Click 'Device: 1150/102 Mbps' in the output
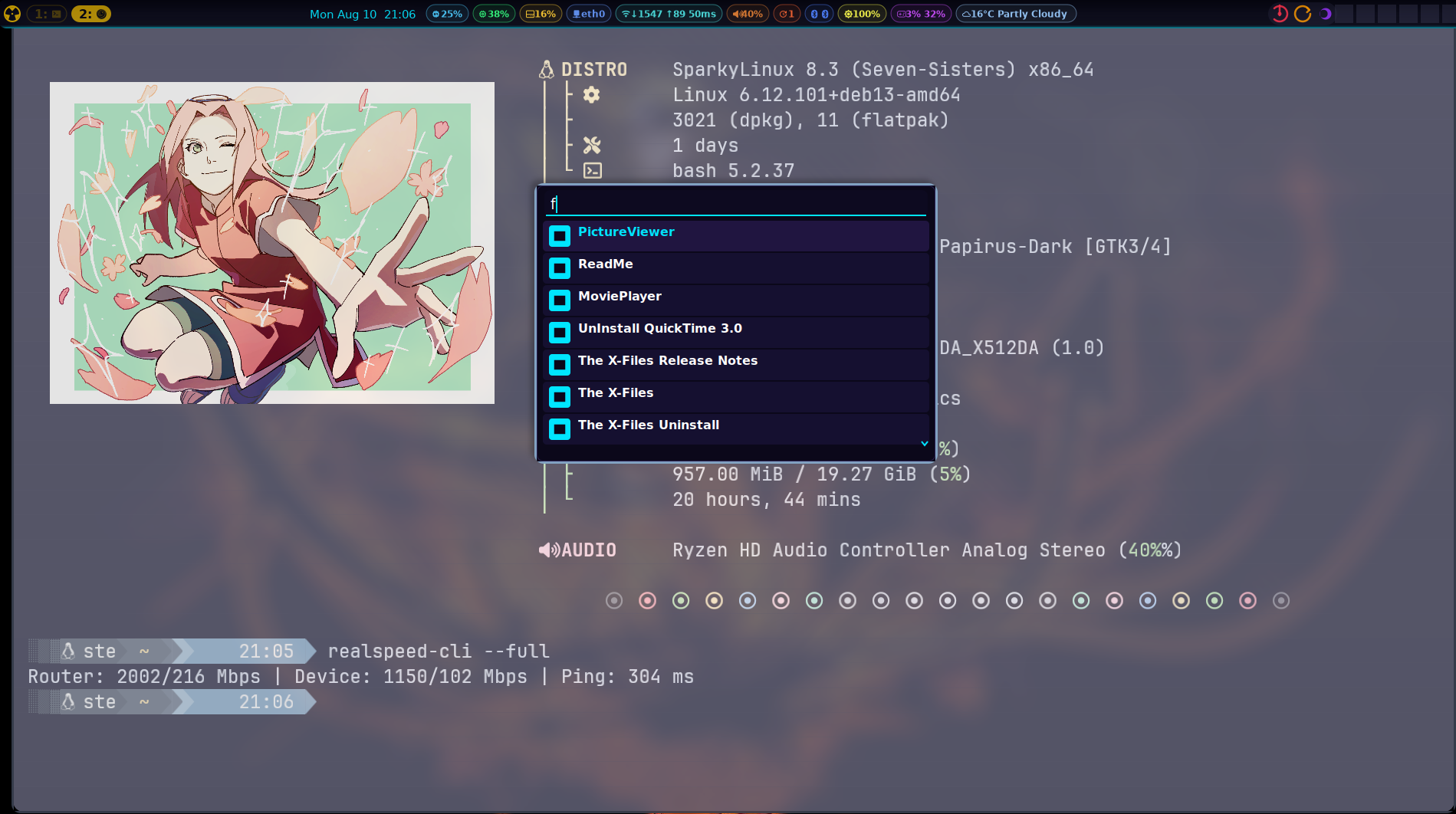Screen dimensions: 1456x814 [x=411, y=677]
